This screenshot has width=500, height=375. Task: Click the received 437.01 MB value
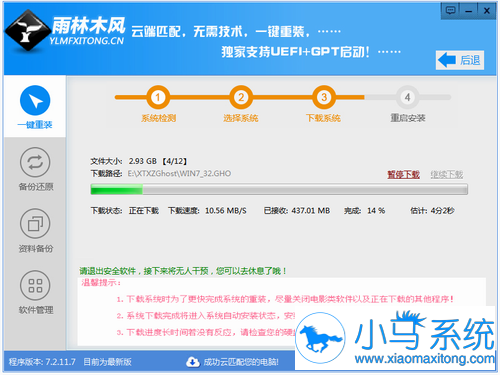pos(311,211)
